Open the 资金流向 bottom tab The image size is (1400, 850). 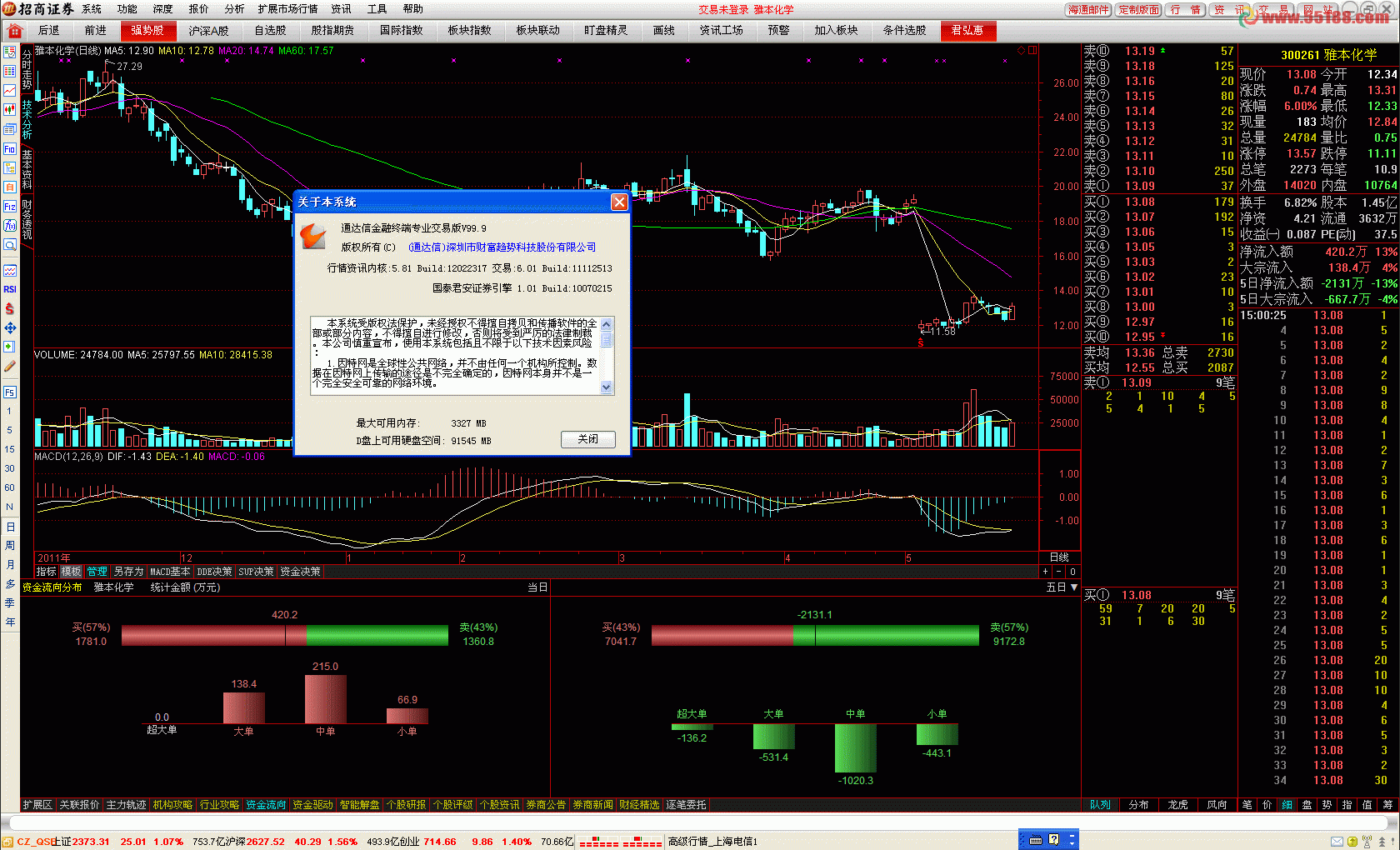click(266, 805)
